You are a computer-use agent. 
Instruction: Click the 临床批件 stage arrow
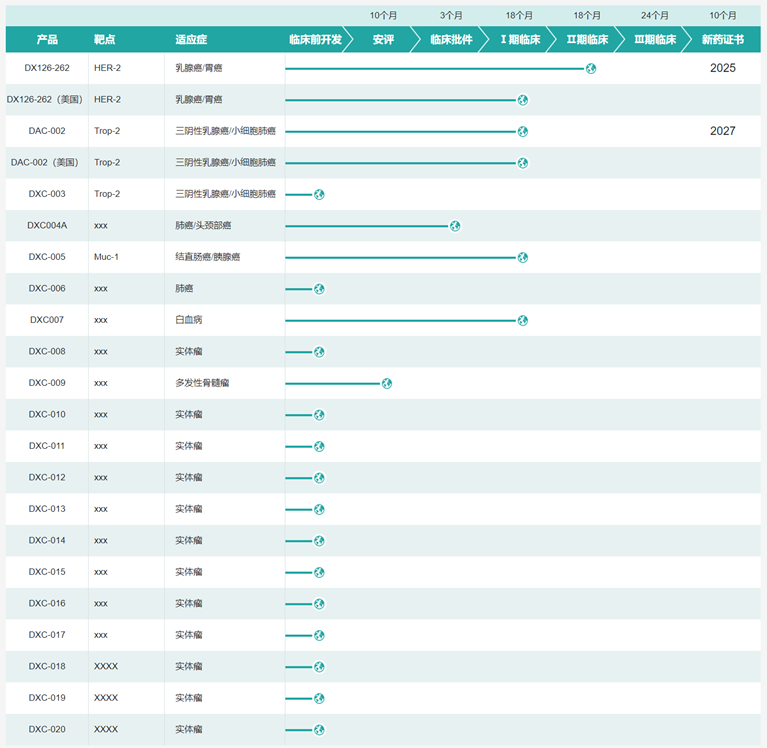click(x=451, y=40)
